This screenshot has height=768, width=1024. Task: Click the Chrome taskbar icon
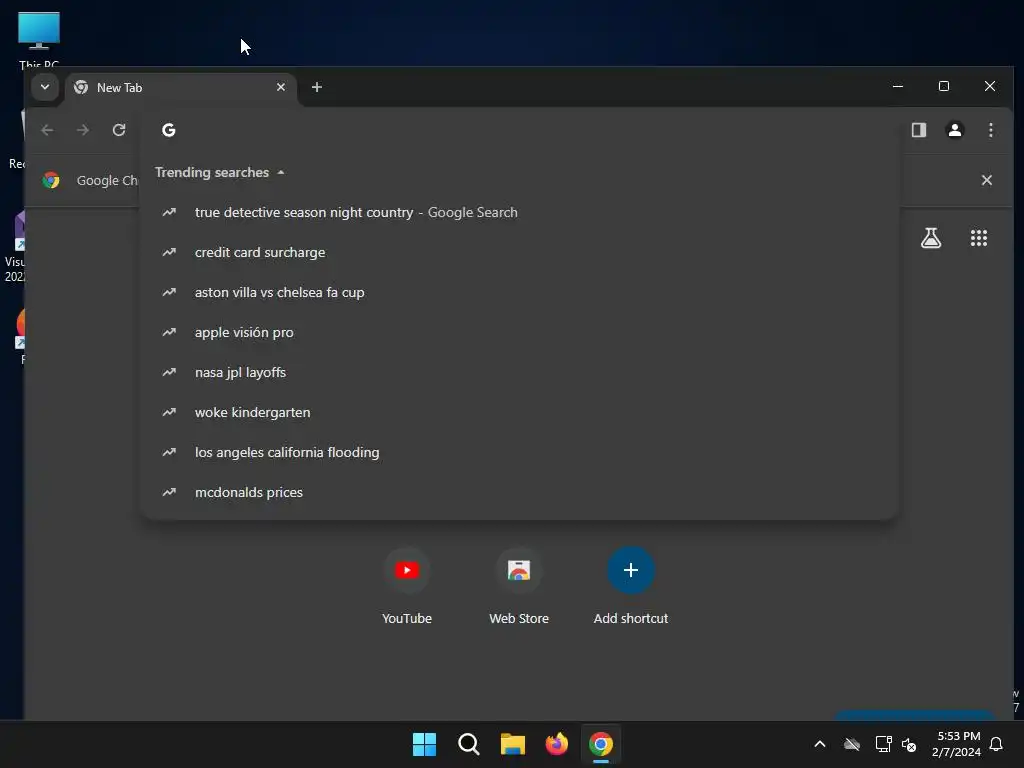601,744
